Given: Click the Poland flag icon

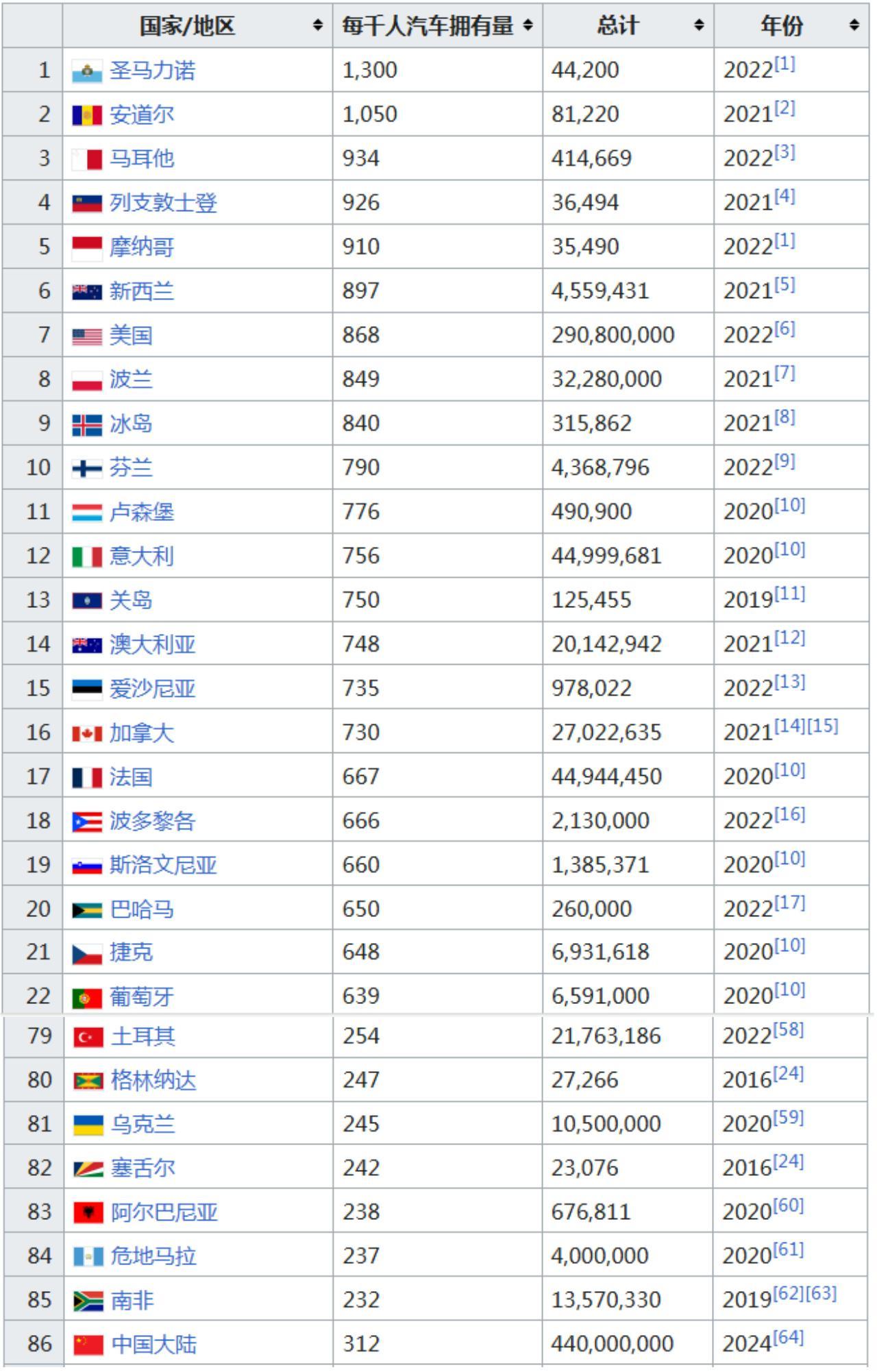Looking at the screenshot, I should click(87, 380).
